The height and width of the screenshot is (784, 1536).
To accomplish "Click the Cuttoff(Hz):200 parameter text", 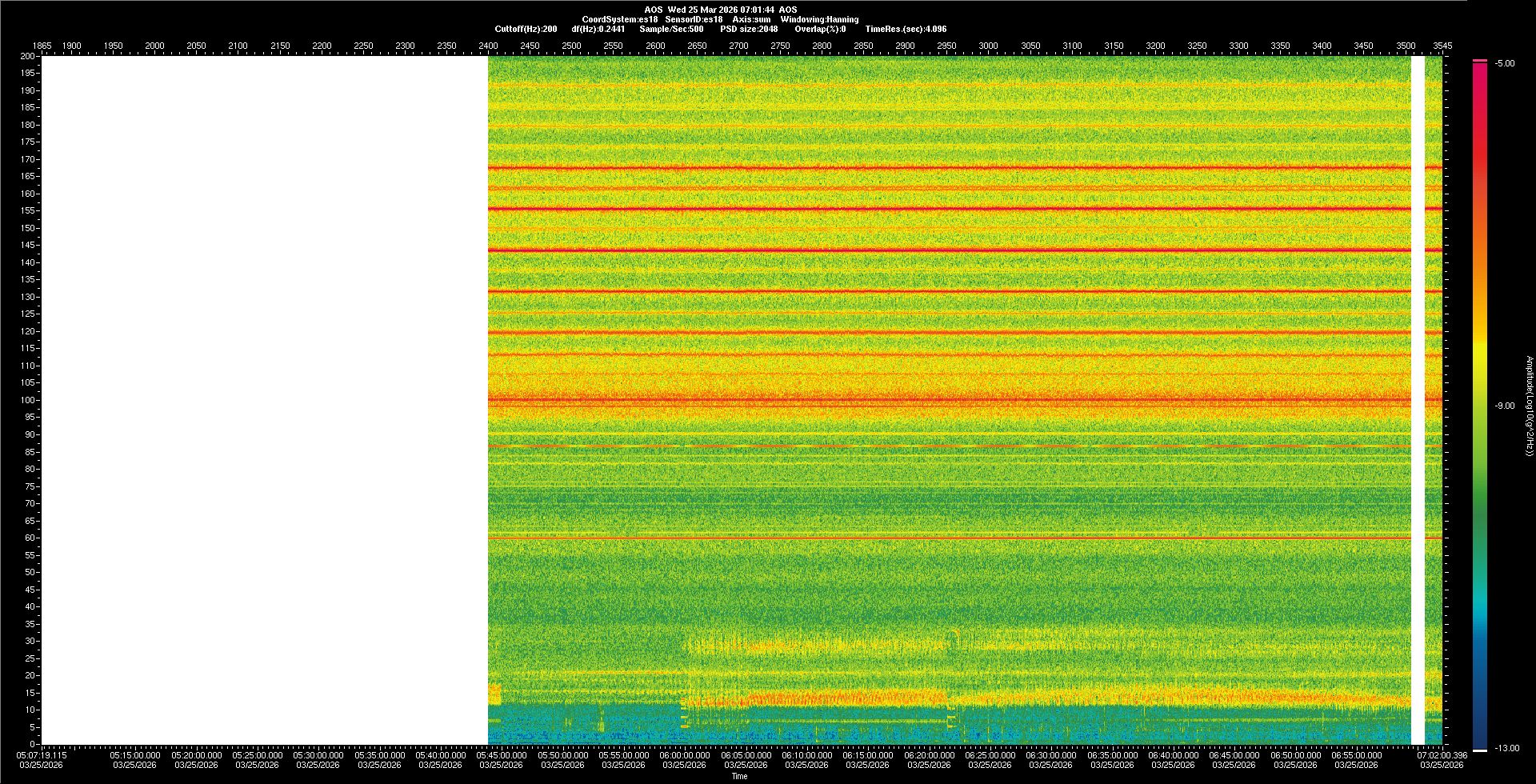I will coord(526,29).
